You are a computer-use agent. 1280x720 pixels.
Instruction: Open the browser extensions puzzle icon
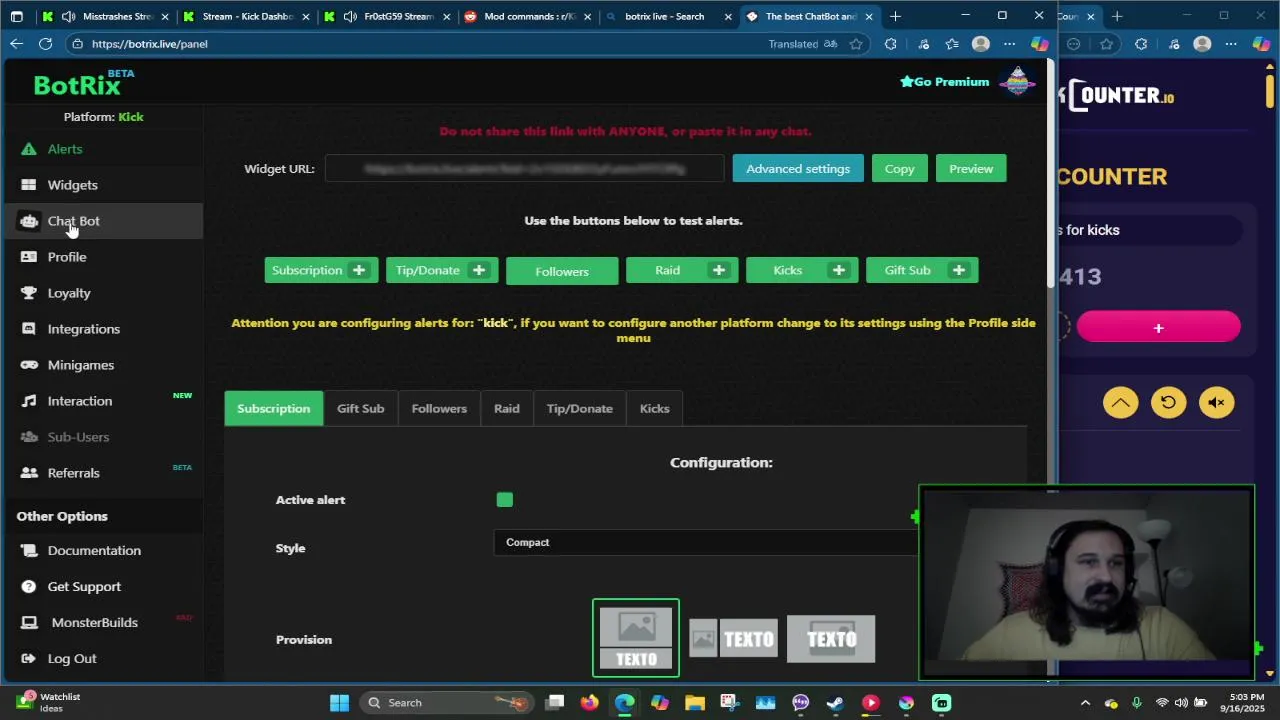pos(890,44)
